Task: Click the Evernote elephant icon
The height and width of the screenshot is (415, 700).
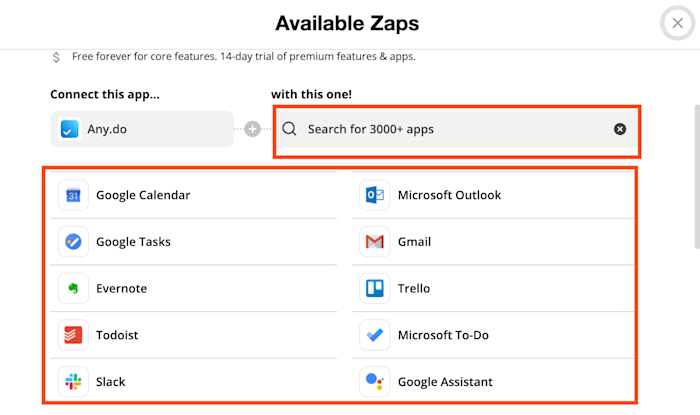Action: pyautogui.click(x=73, y=288)
